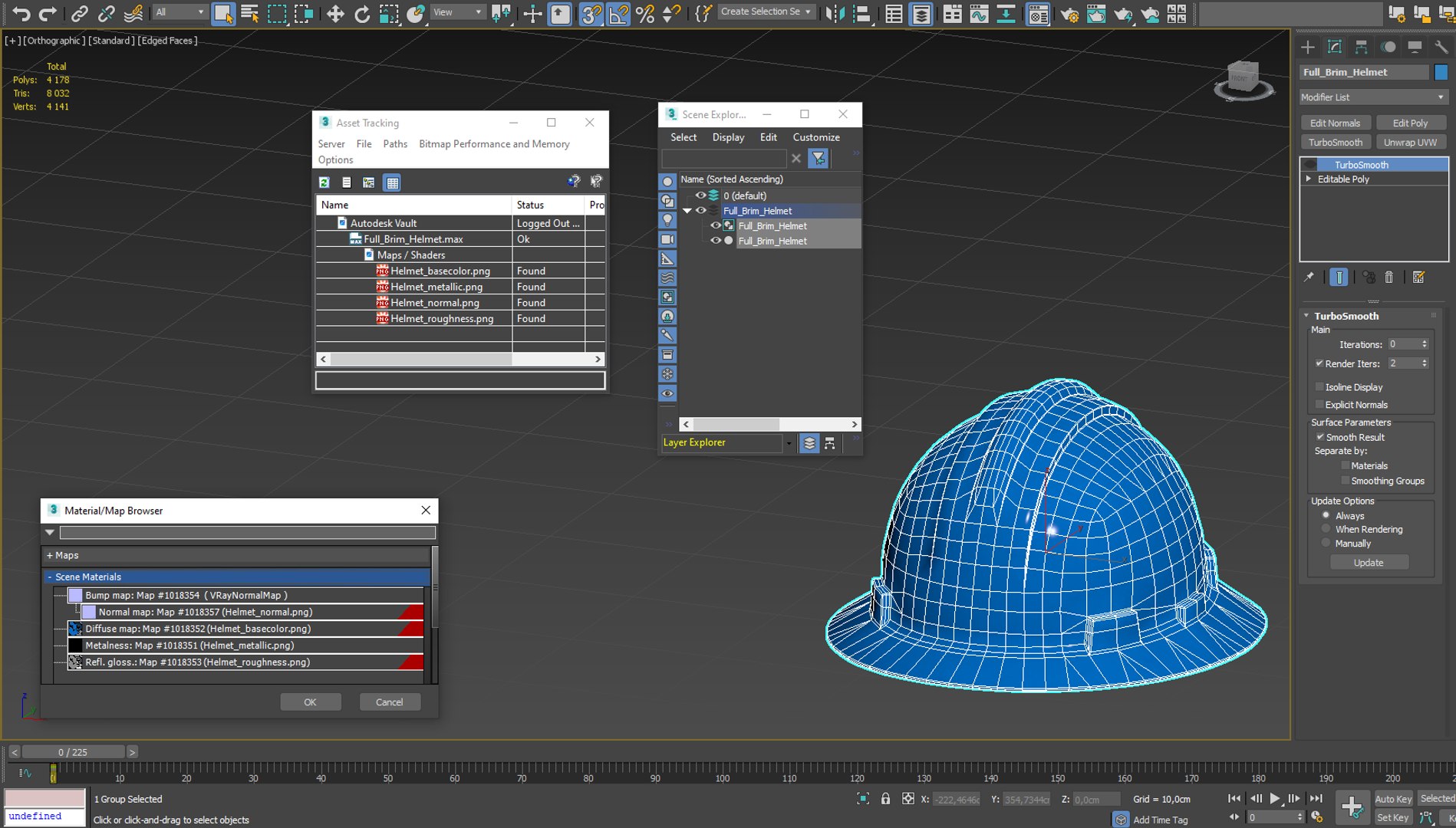Click Display Lights icon in Scene Explorer
Viewport: 1456px width, 828px height.
pyautogui.click(x=667, y=220)
